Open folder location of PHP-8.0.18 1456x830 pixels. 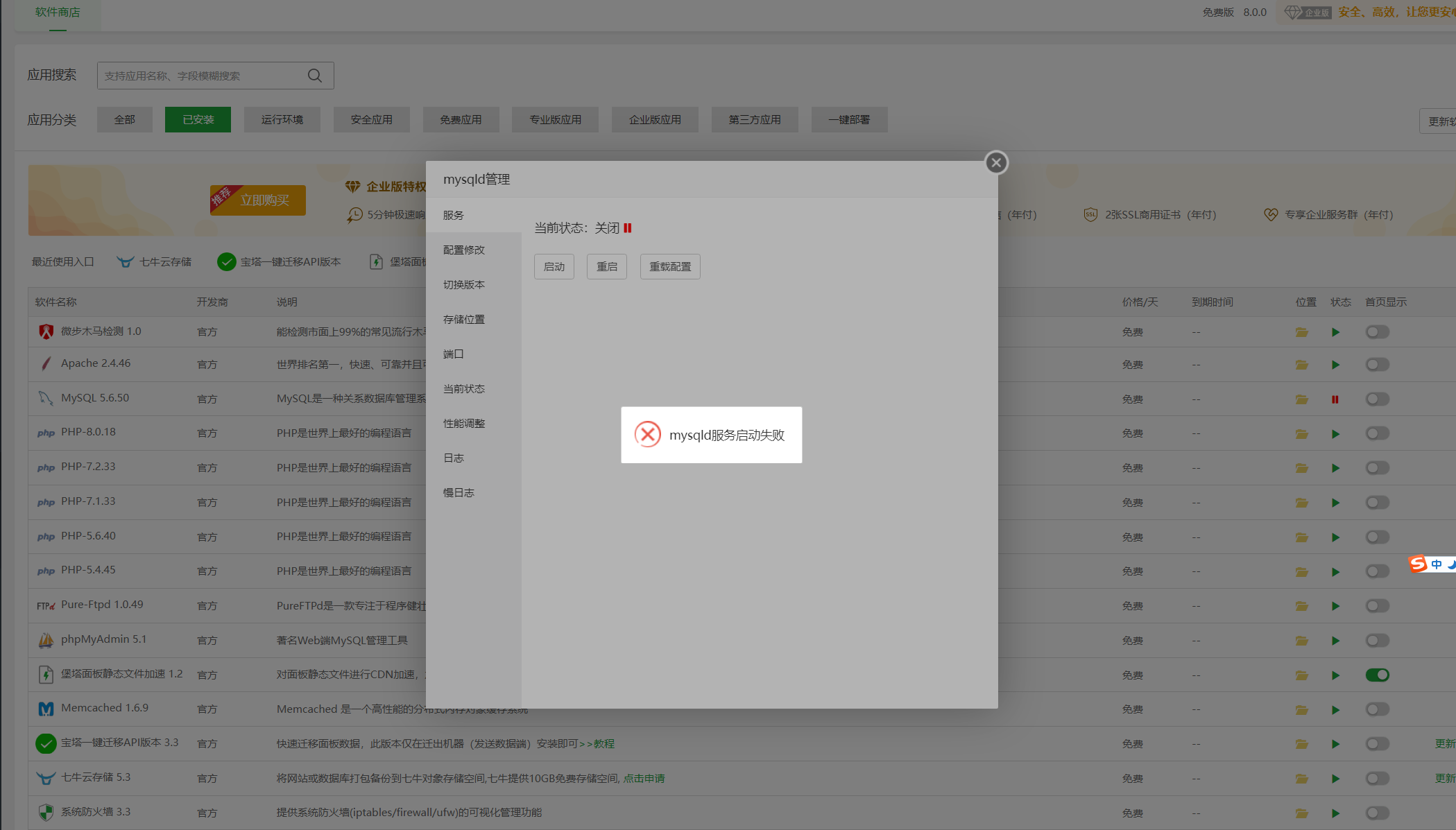click(x=1302, y=434)
